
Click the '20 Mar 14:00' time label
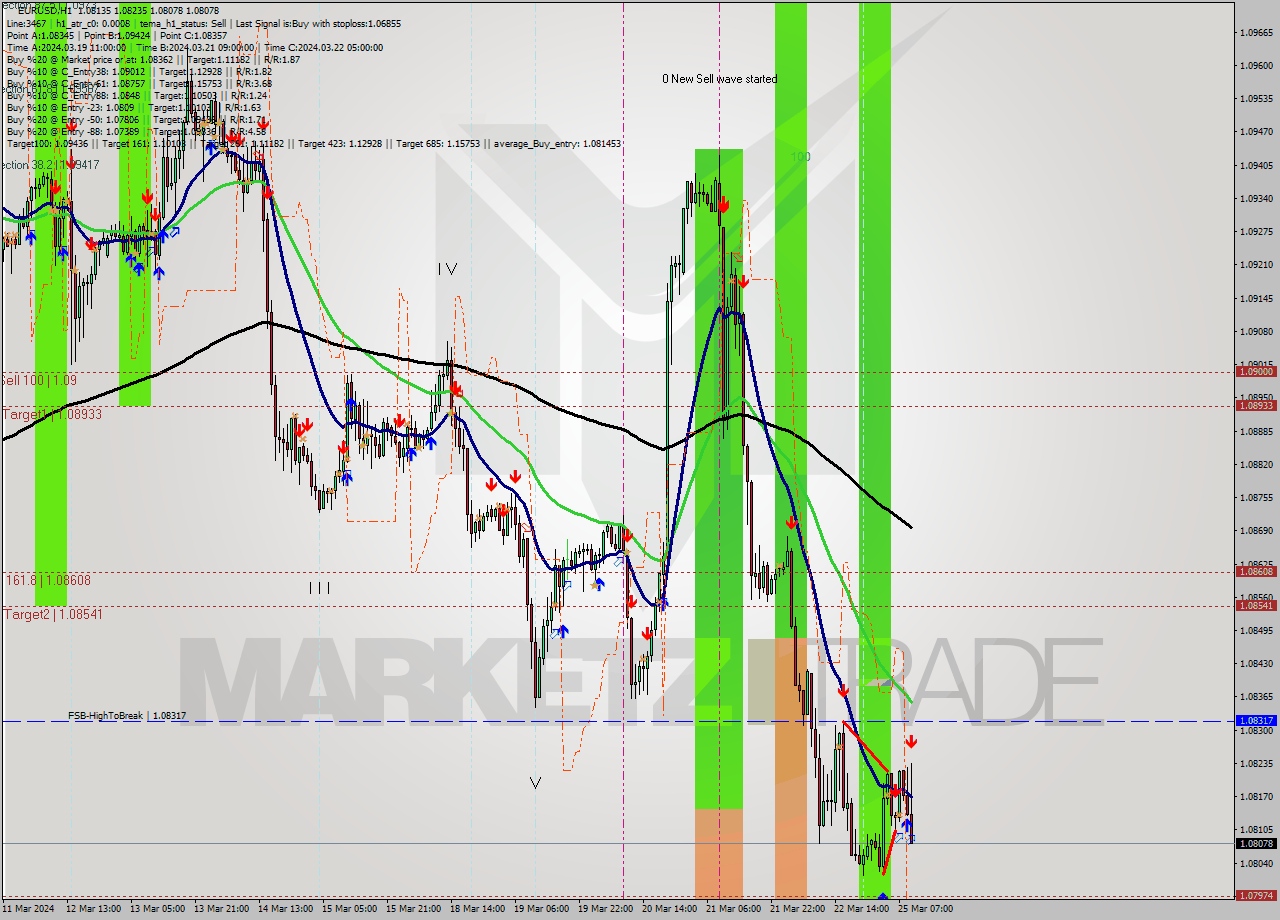pos(668,909)
